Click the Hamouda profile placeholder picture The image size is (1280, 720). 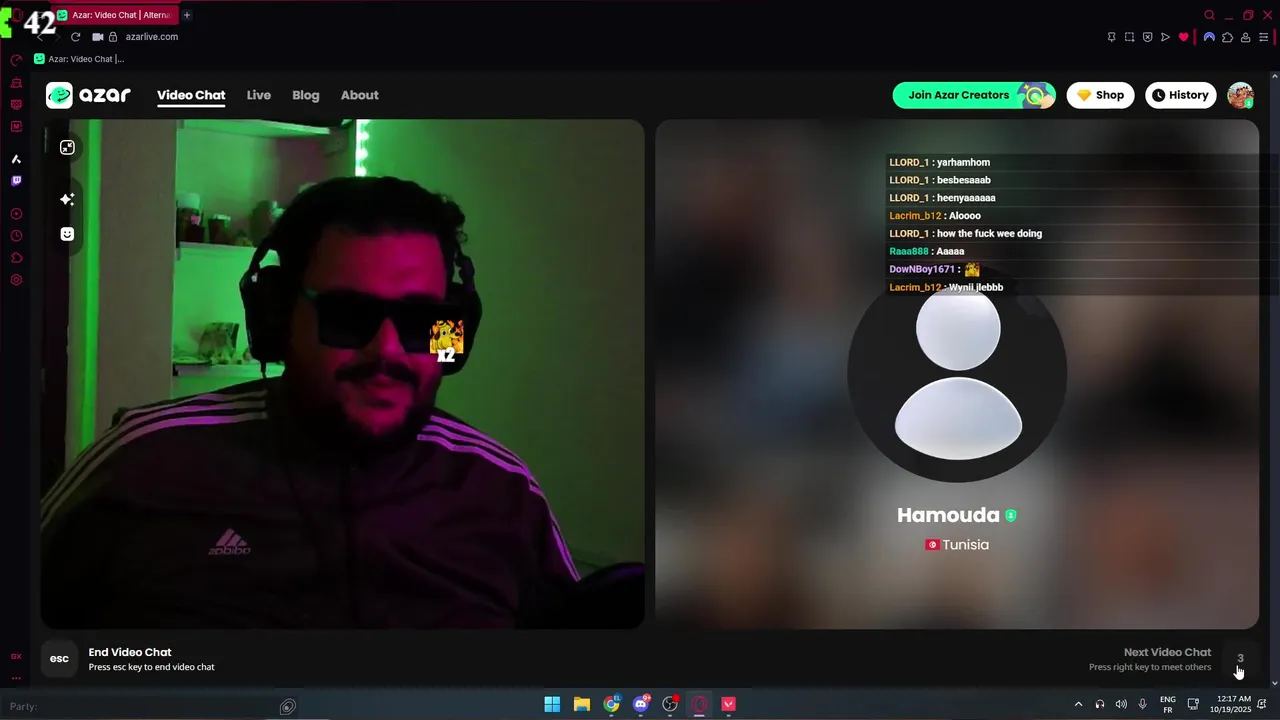[x=958, y=375]
